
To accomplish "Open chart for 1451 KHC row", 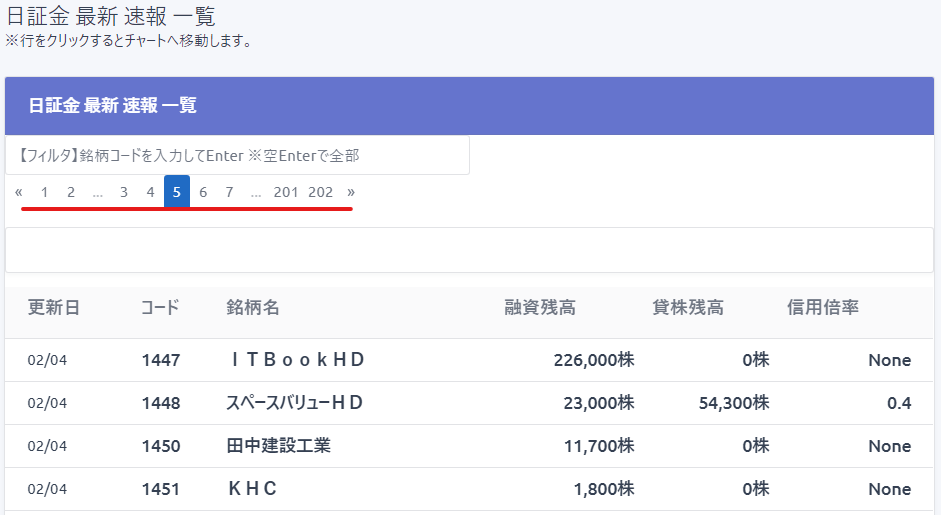I will (252, 489).
